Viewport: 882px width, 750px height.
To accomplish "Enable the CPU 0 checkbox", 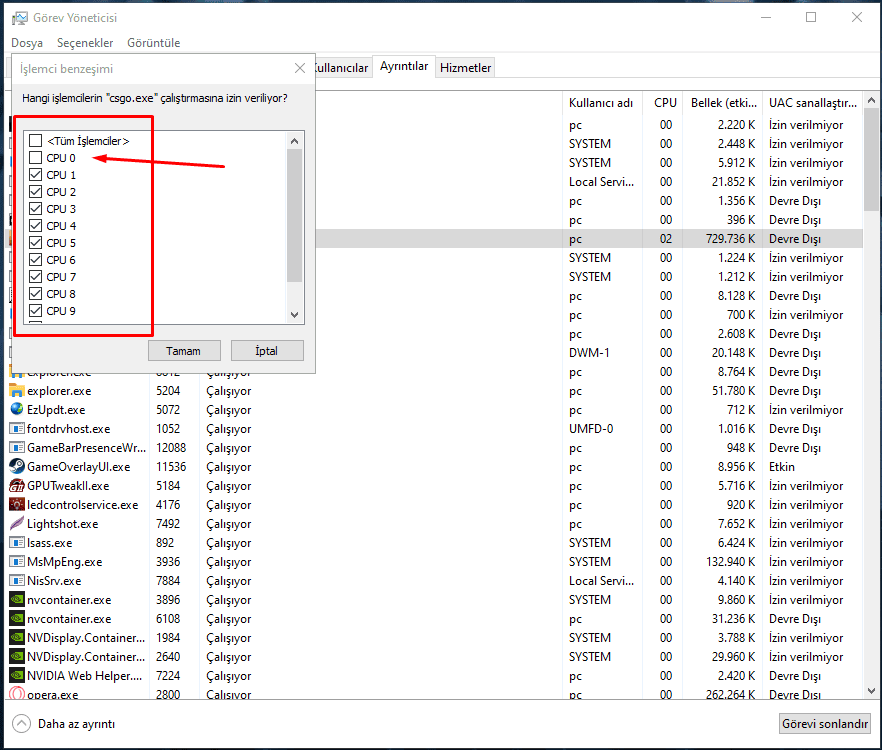I will (36, 158).
